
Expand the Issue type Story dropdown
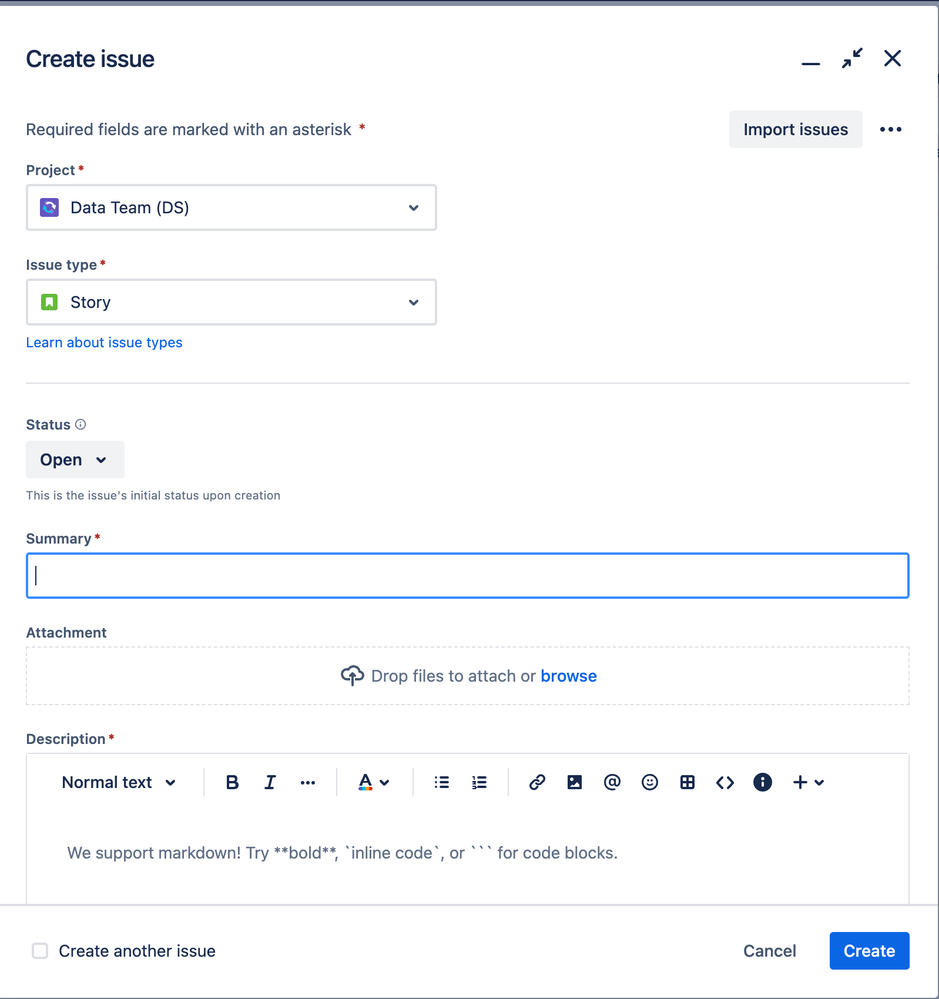point(231,302)
